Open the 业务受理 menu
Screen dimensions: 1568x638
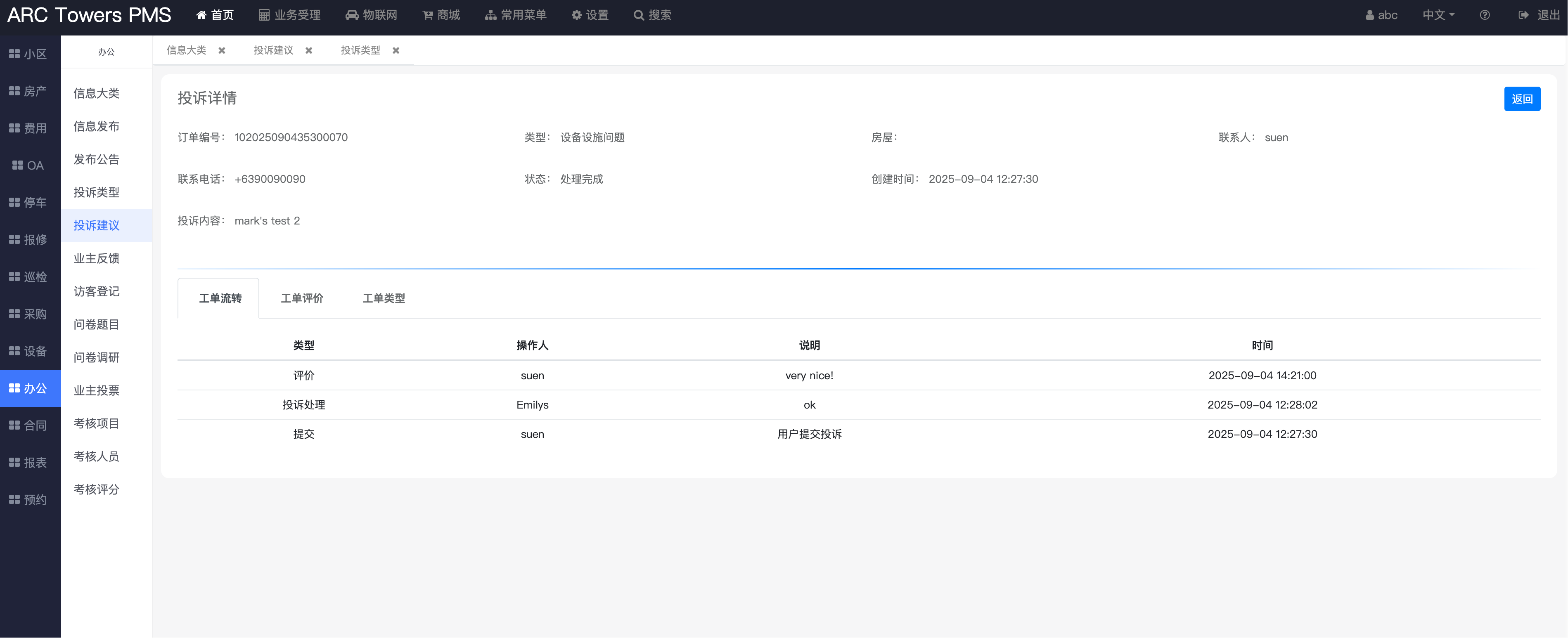click(289, 15)
